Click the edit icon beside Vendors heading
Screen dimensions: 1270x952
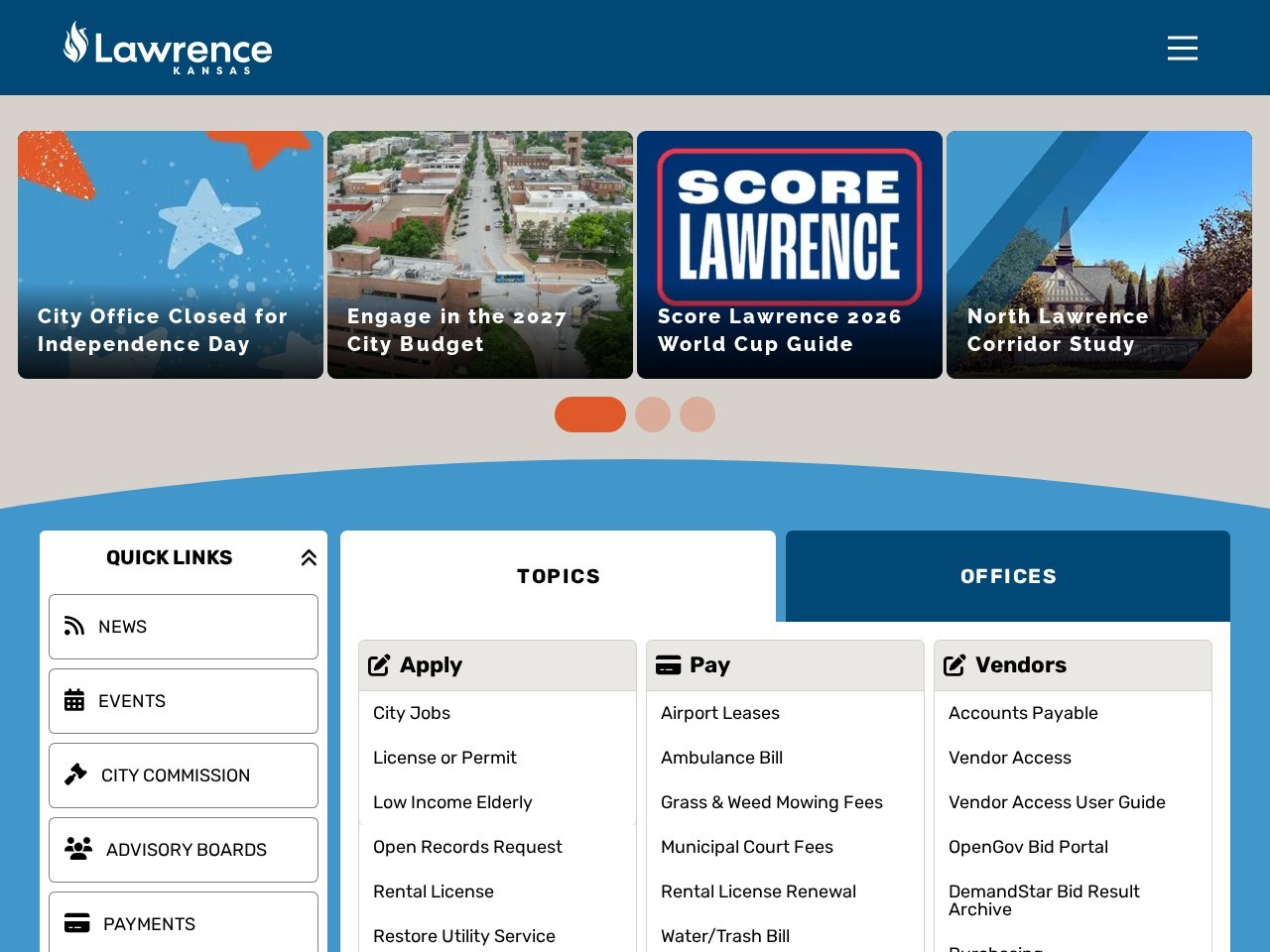click(954, 665)
